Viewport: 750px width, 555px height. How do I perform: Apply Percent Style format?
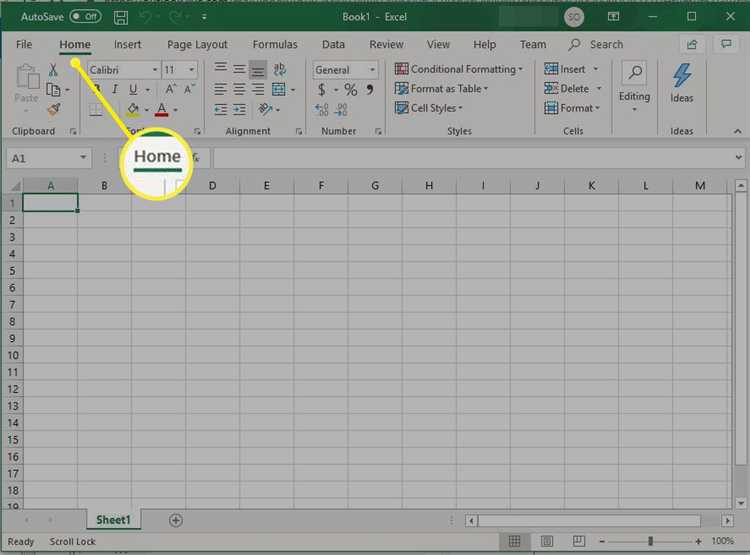click(x=351, y=89)
